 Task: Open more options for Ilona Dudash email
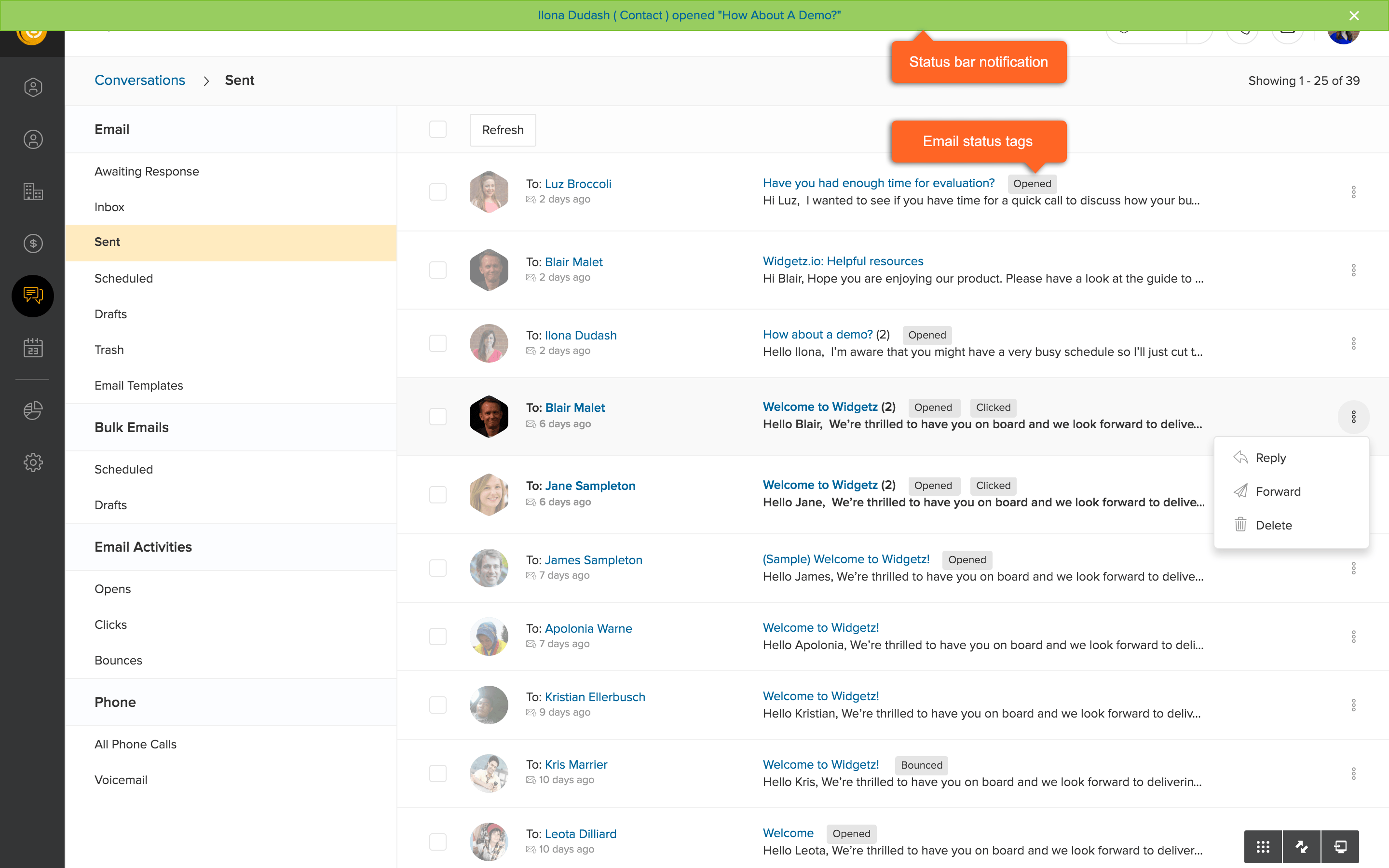tap(1353, 343)
